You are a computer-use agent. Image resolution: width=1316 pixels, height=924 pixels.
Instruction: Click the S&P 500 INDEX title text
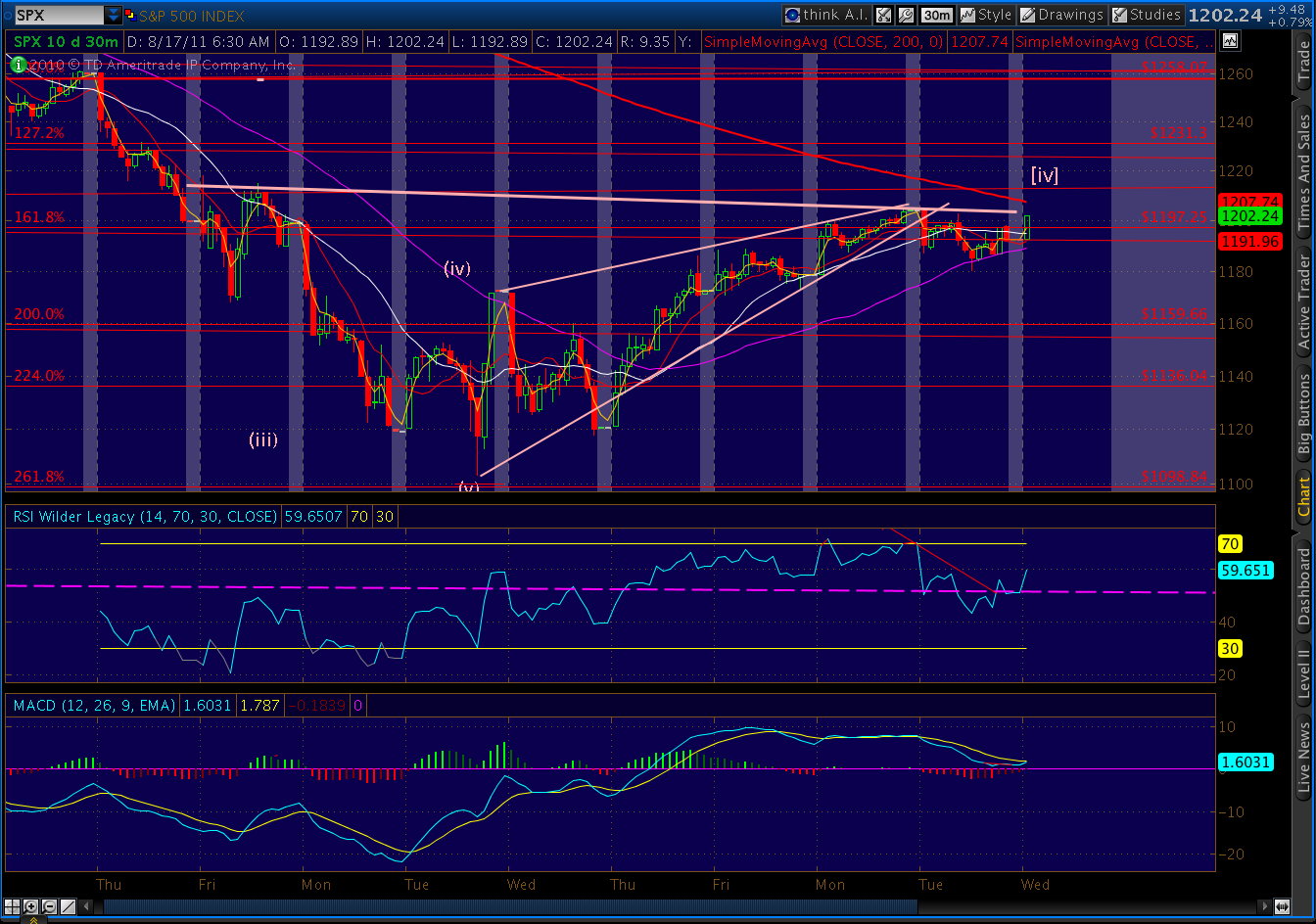192,17
